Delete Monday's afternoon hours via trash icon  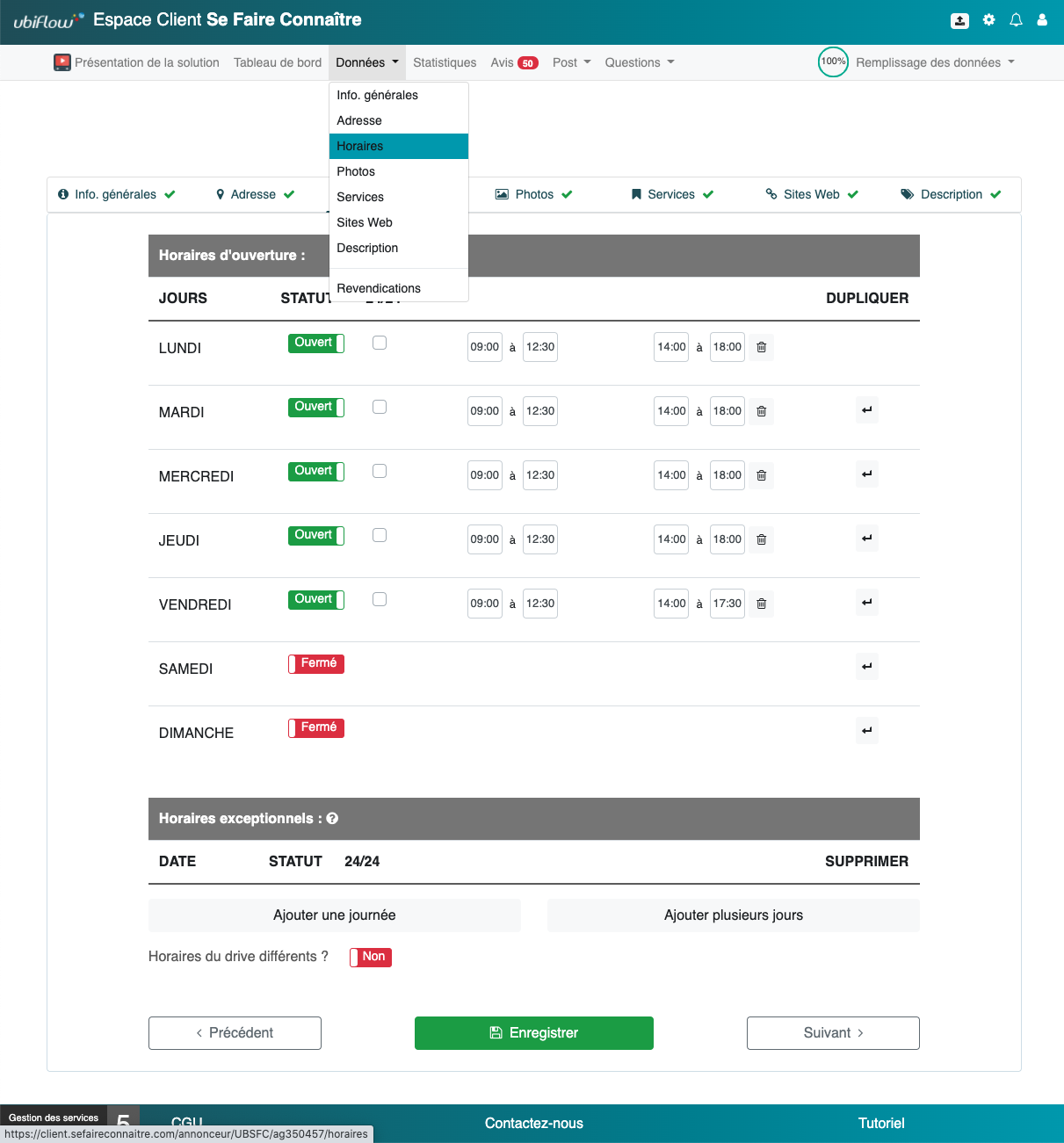tap(761, 347)
